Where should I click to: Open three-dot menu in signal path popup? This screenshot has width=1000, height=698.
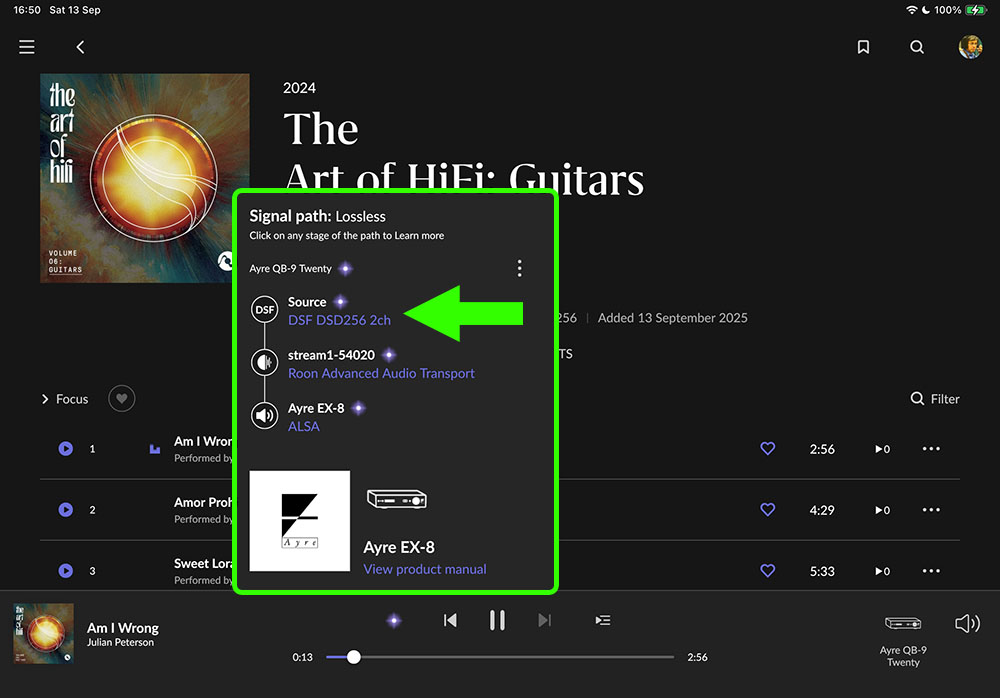coord(520,268)
